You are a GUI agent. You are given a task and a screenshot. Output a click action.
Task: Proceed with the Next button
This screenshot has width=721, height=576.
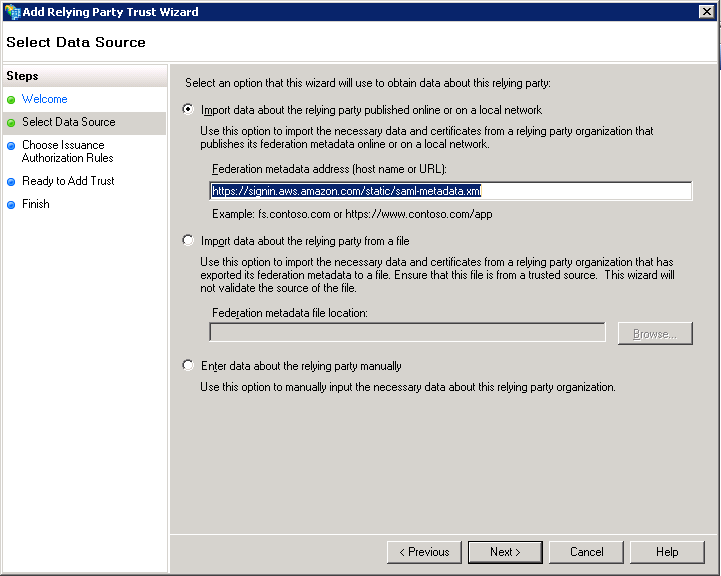(505, 552)
